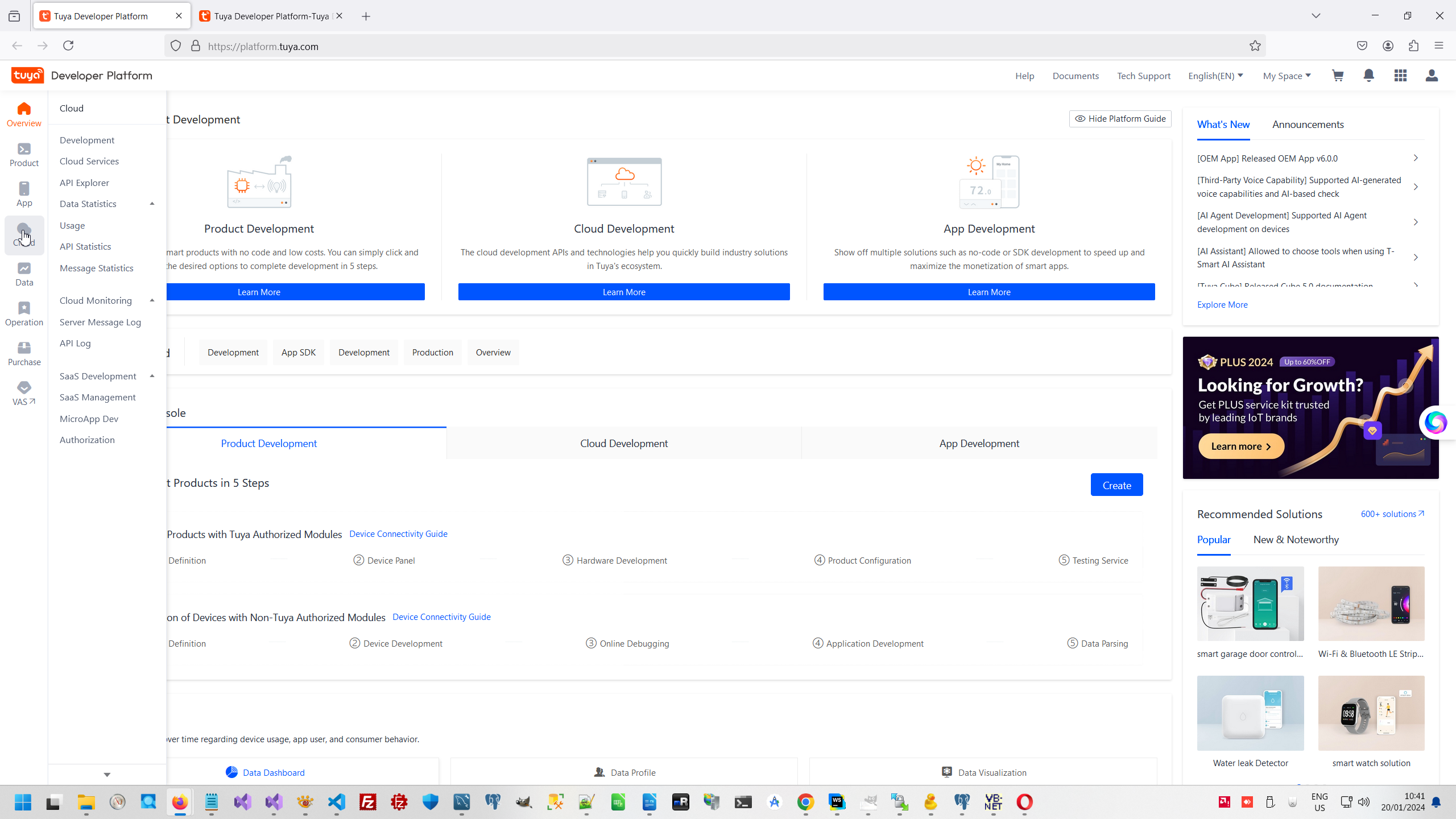Viewport: 1456px width, 819px height.
Task: Collapse the Cloud Monitoring group
Action: [x=152, y=300]
